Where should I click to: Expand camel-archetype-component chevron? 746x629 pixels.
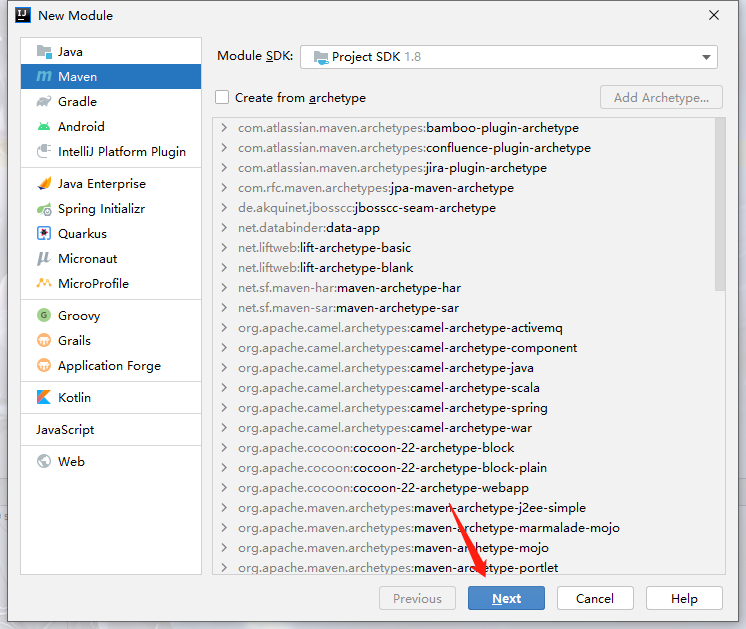[224, 347]
